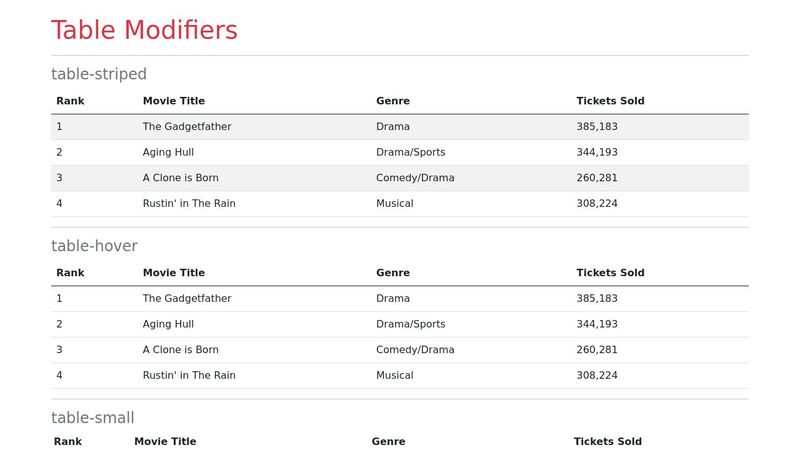
Task: Click Tickets Sold header in hover table
Action: 610,273
